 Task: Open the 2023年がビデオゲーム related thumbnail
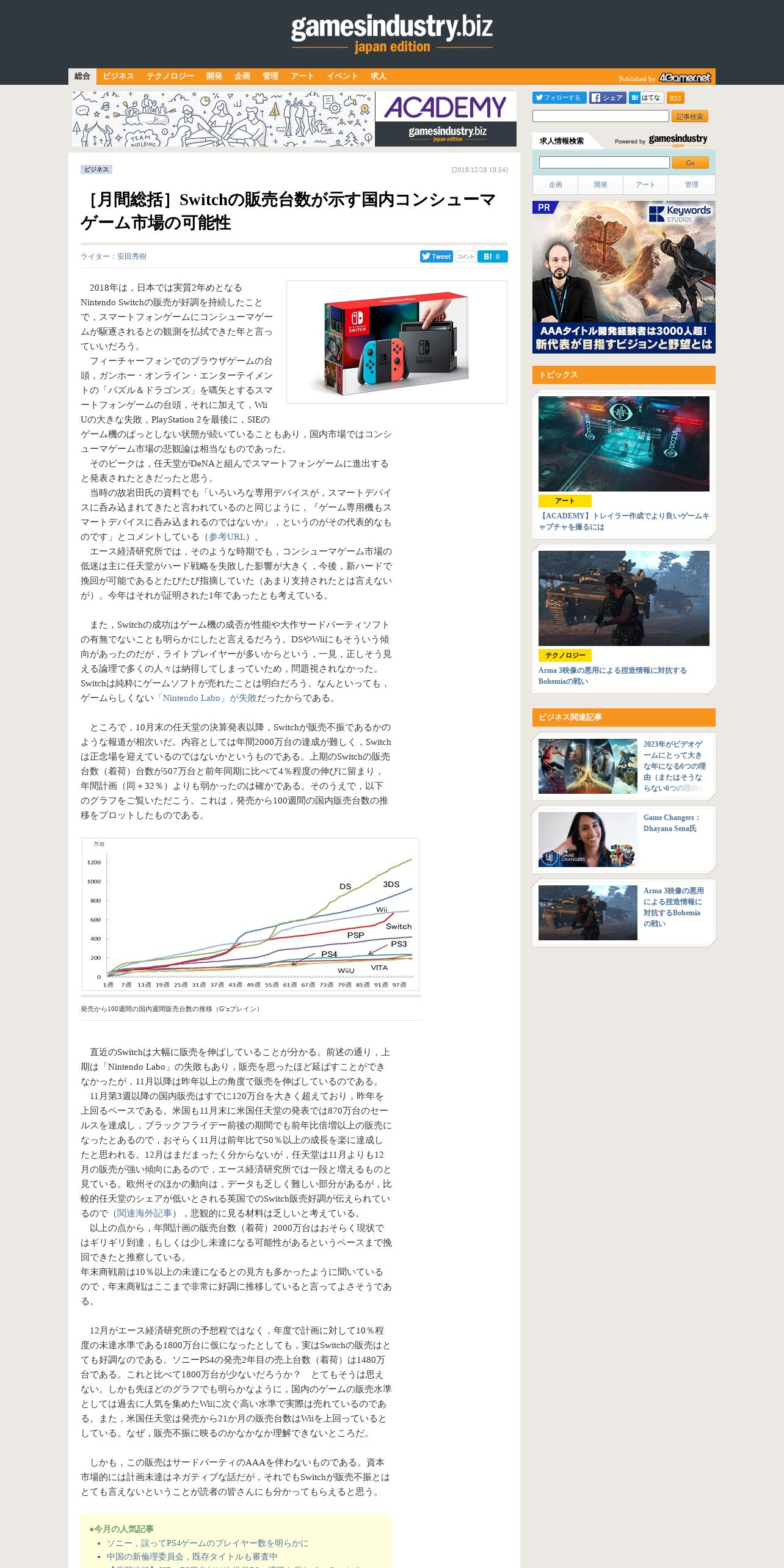point(588,766)
